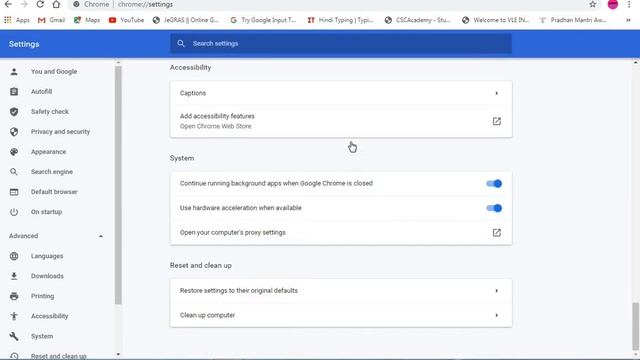Open the YouTube bookmark
Screen dimensions: 640x360
[127, 20]
